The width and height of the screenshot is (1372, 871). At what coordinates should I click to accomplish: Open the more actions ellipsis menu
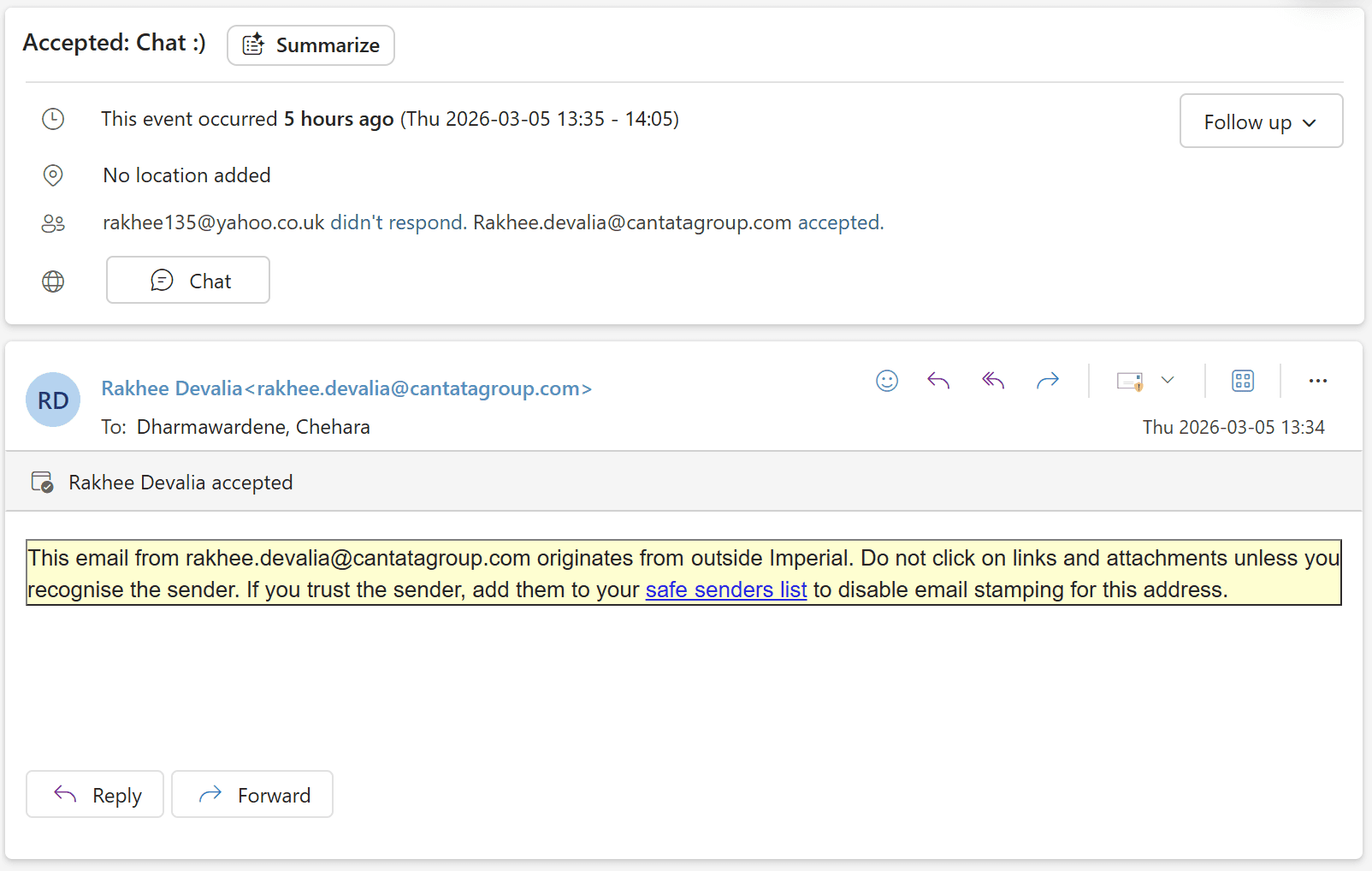click(x=1318, y=381)
